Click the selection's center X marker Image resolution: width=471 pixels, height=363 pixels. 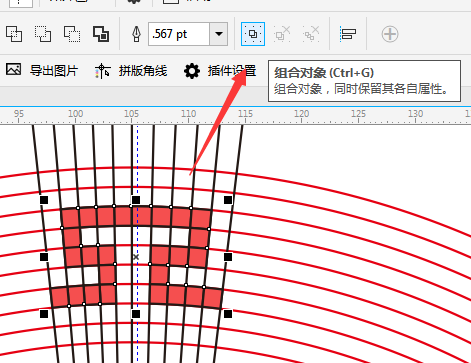point(136,257)
